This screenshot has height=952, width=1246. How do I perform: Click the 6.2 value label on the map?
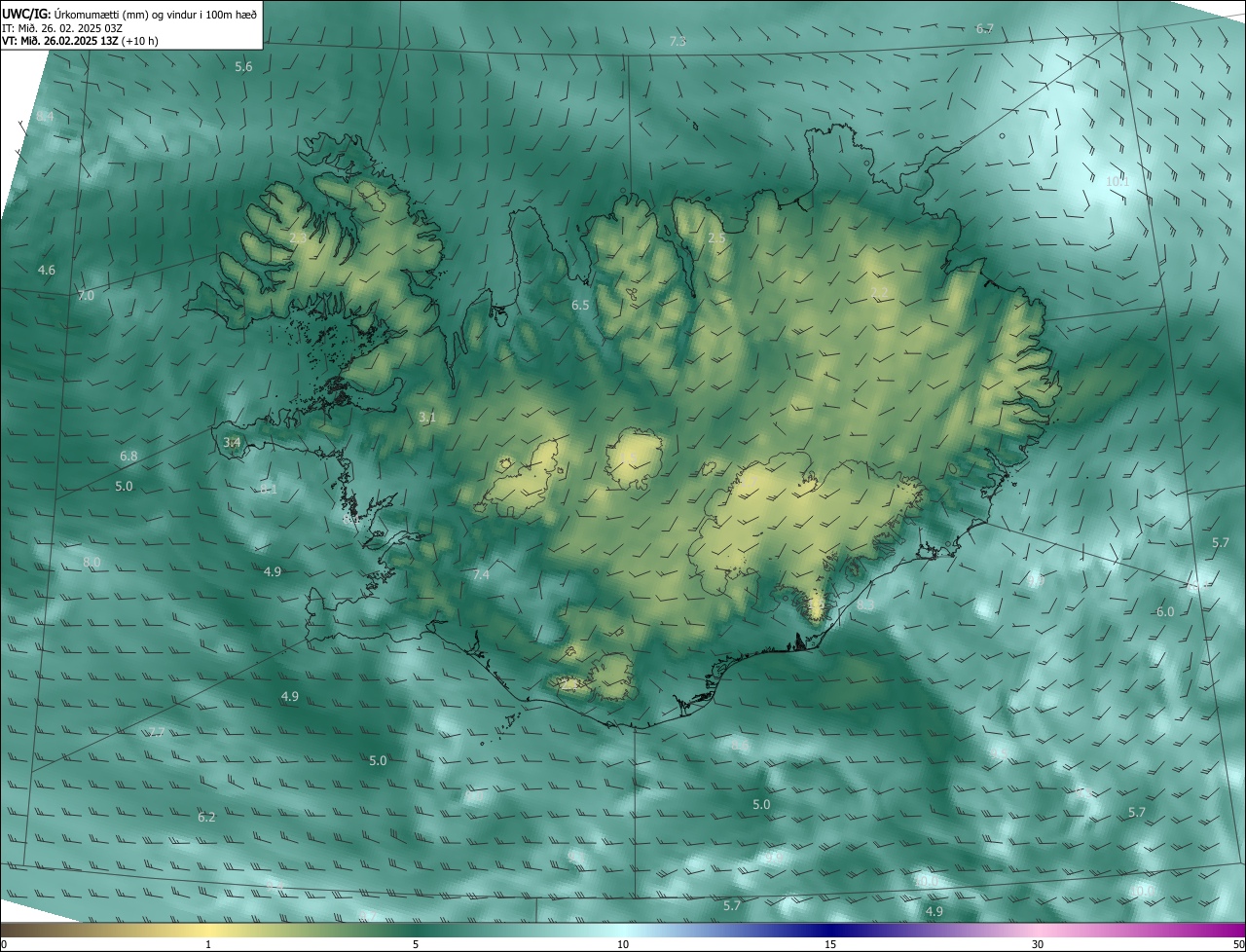206,817
